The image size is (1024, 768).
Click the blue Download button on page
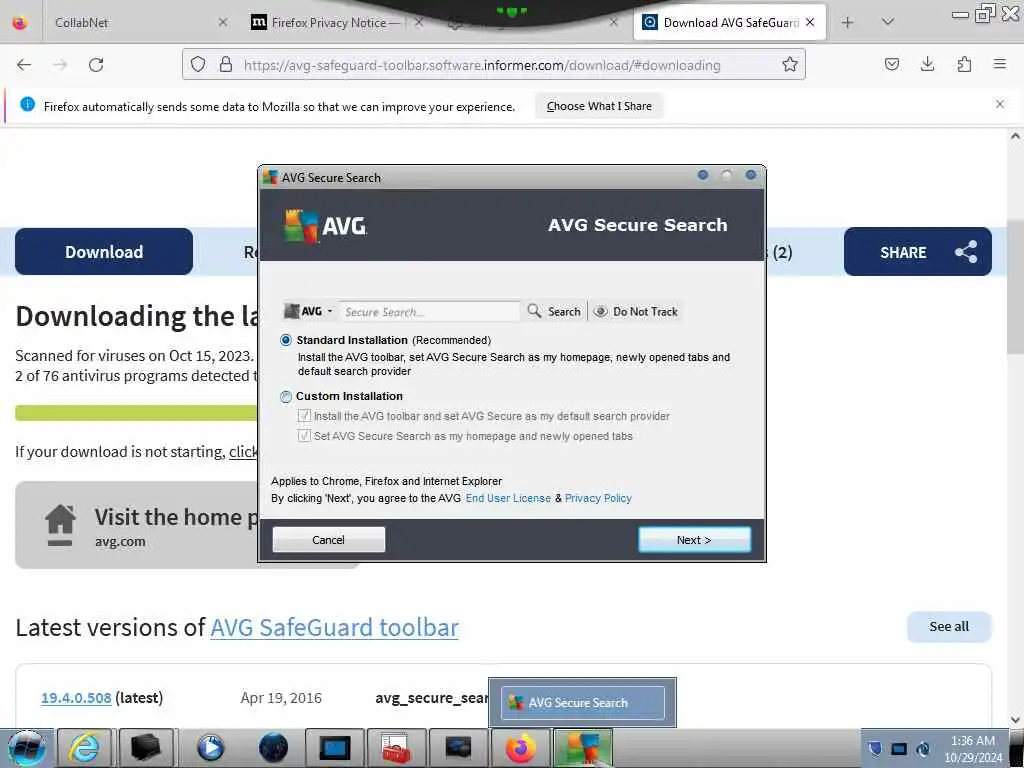(104, 252)
